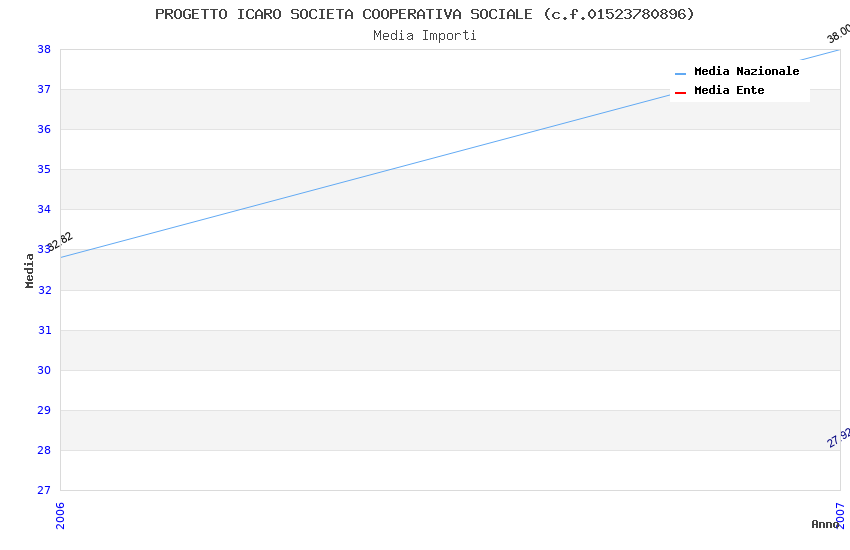This screenshot has width=850, height=550.
Task: Select the 27 value on y-axis
Action: click(44, 490)
